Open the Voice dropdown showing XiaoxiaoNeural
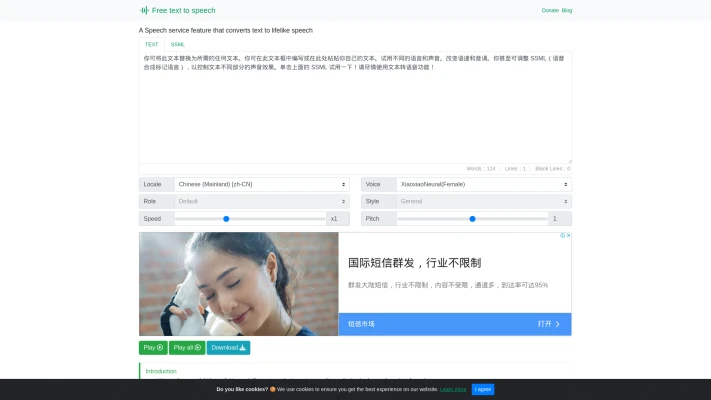Screen dimensions: 711x400 [x=484, y=184]
